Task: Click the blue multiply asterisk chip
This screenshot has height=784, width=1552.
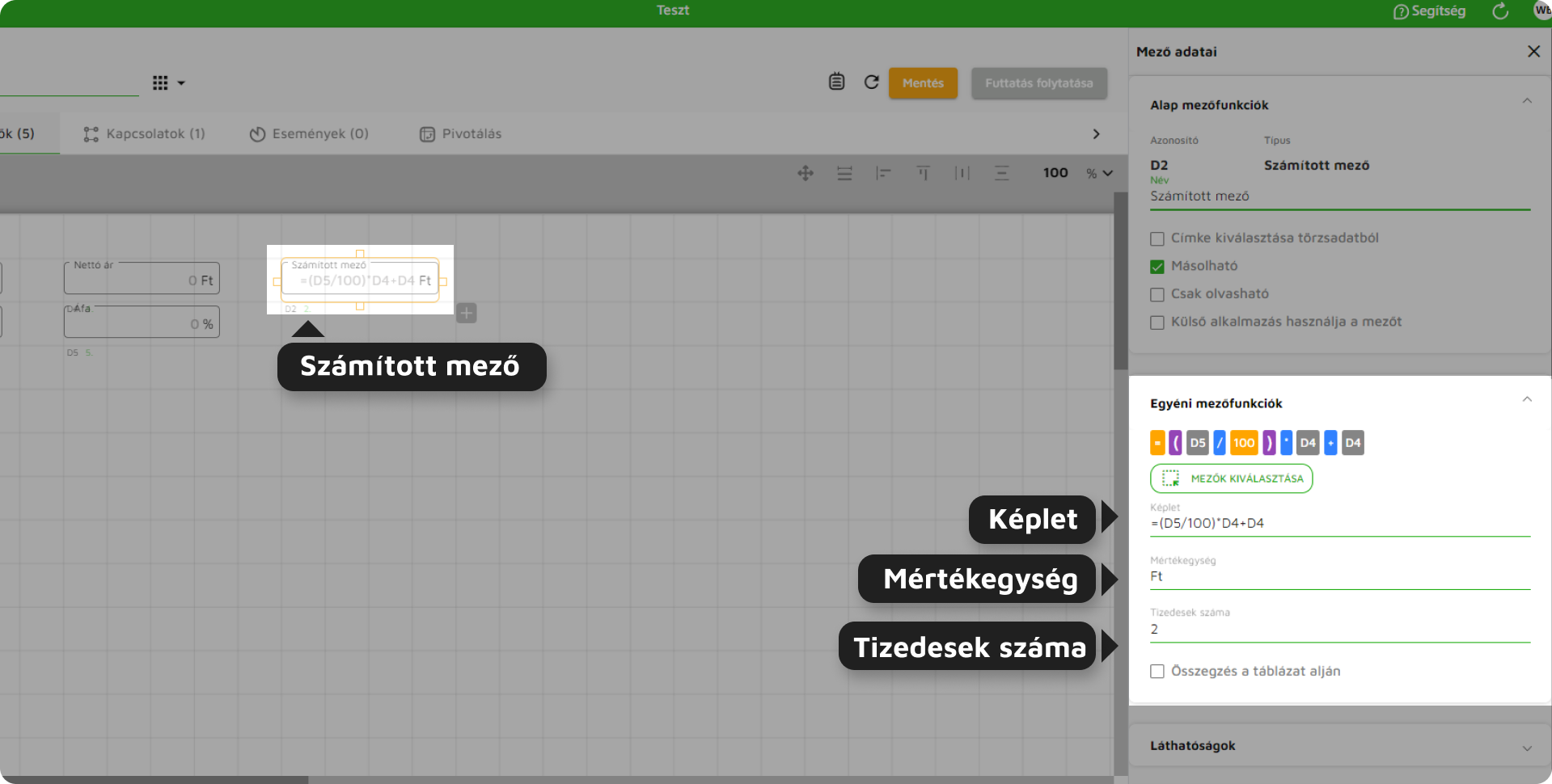Action: coord(1286,443)
